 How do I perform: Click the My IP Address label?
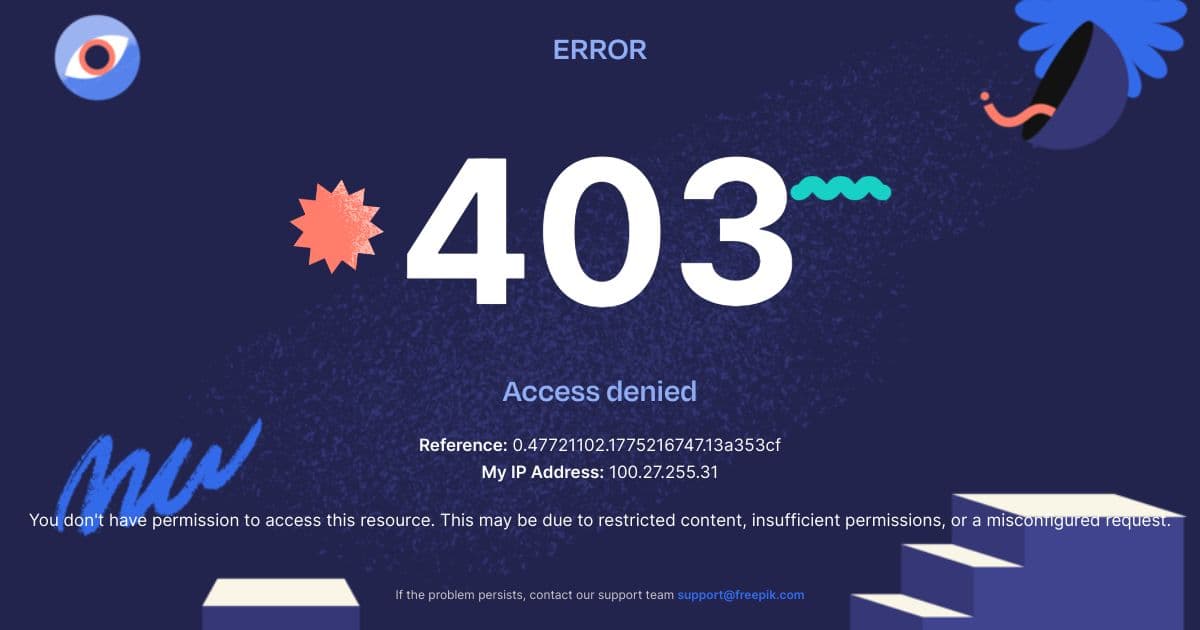click(543, 471)
